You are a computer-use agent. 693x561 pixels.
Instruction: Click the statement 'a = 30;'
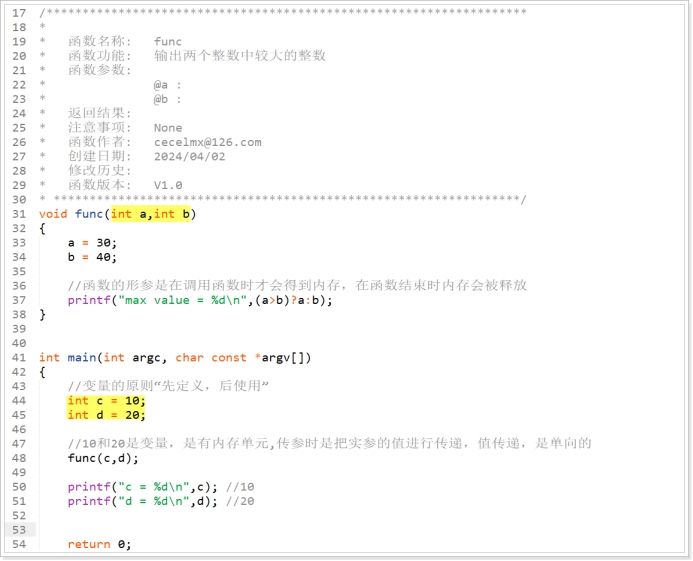[92, 243]
